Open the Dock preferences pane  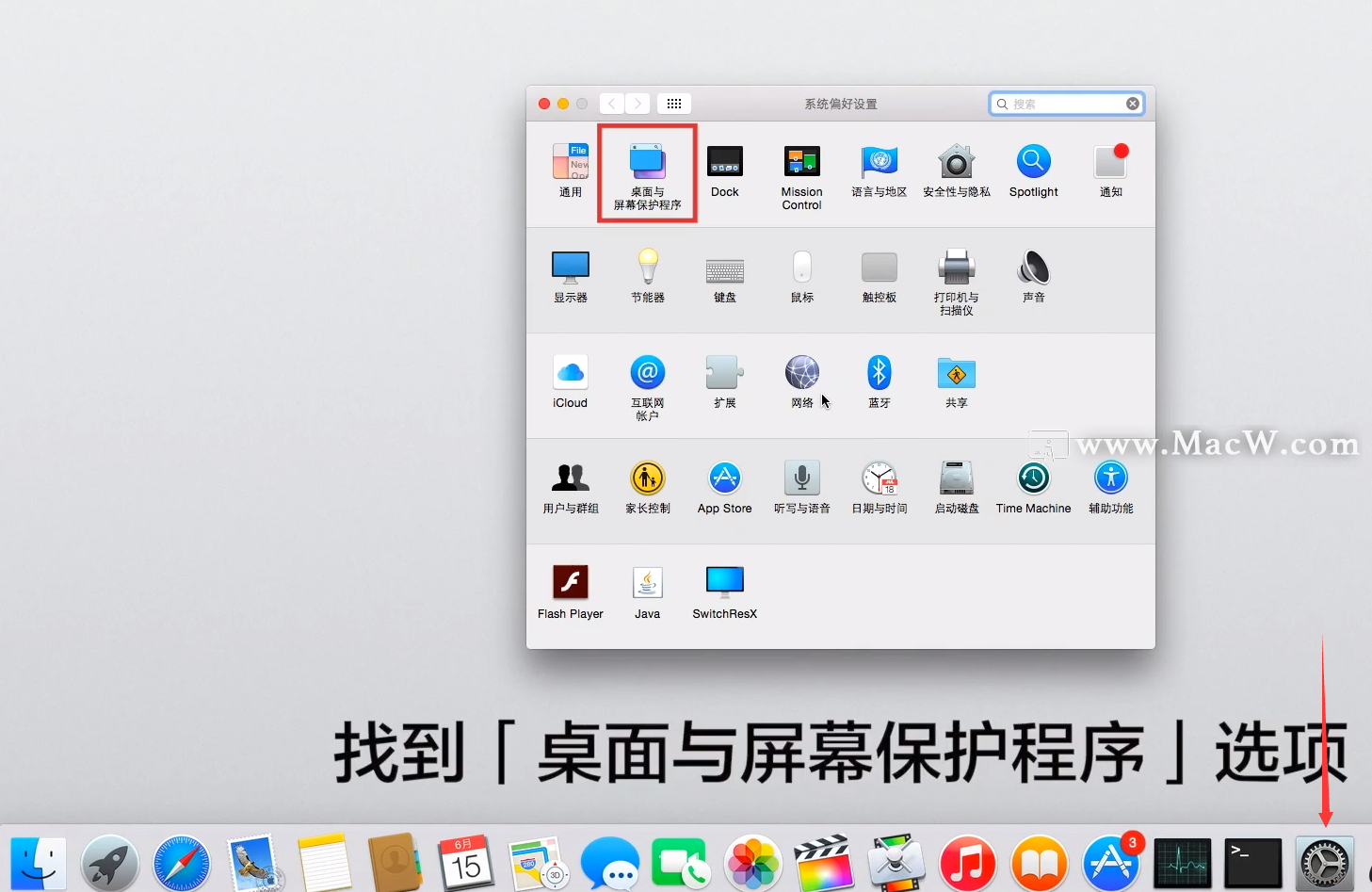click(x=725, y=170)
